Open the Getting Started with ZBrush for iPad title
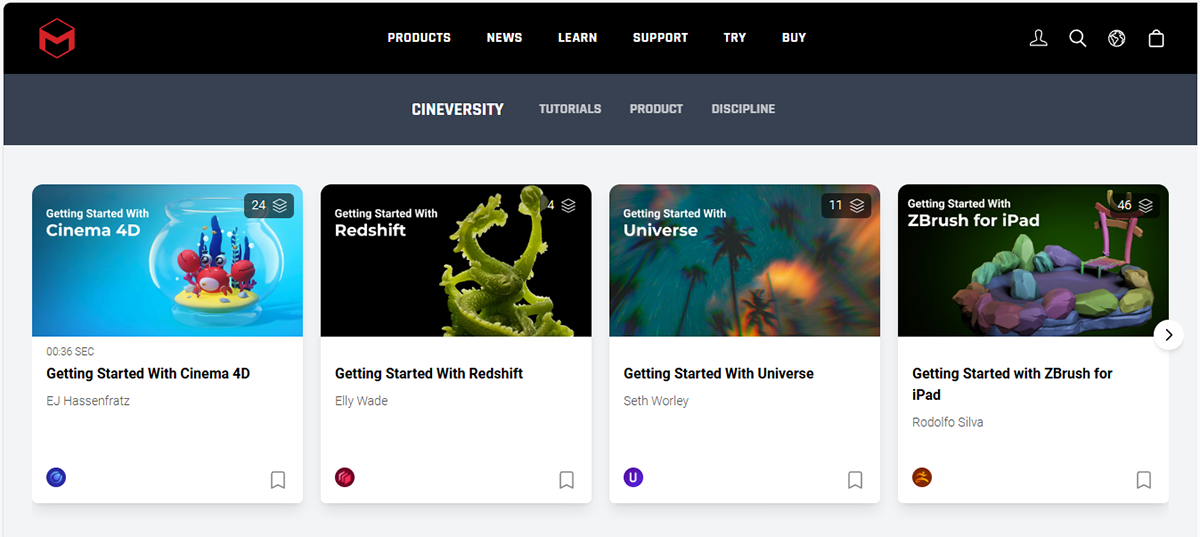This screenshot has width=1200, height=537. pos(1012,384)
